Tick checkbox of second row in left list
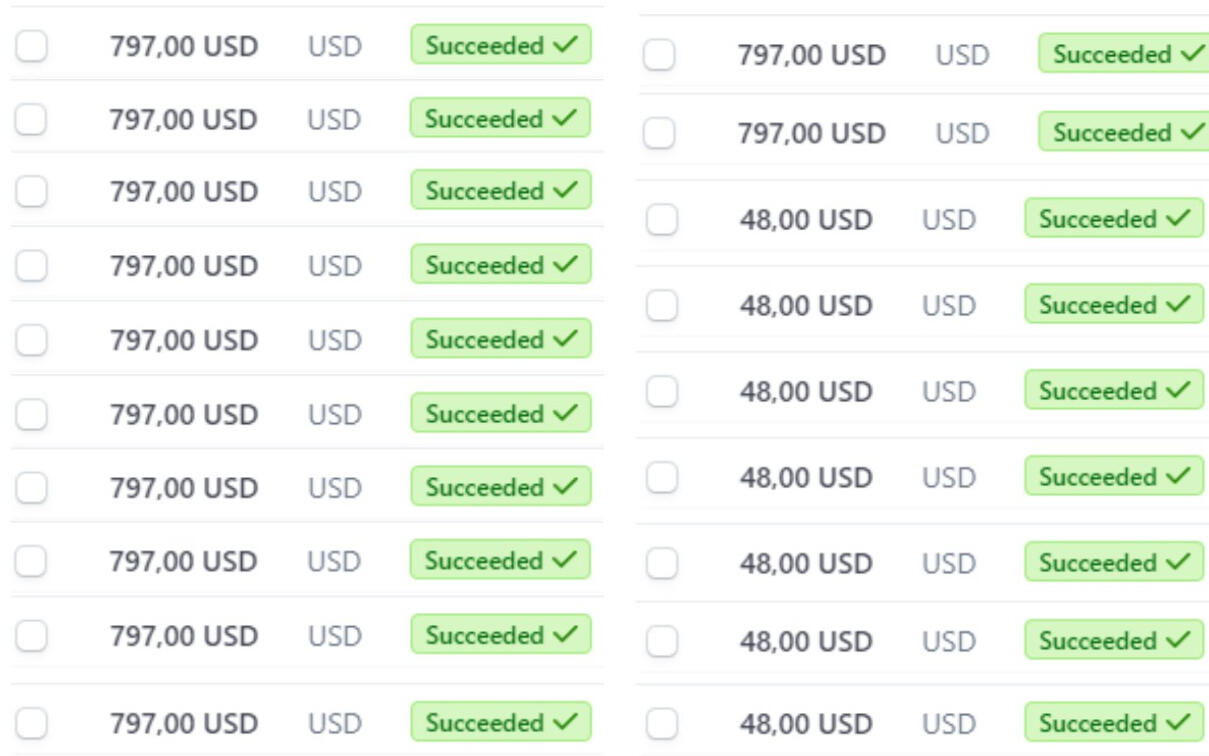This screenshot has width=1209, height=756. pyautogui.click(x=32, y=120)
